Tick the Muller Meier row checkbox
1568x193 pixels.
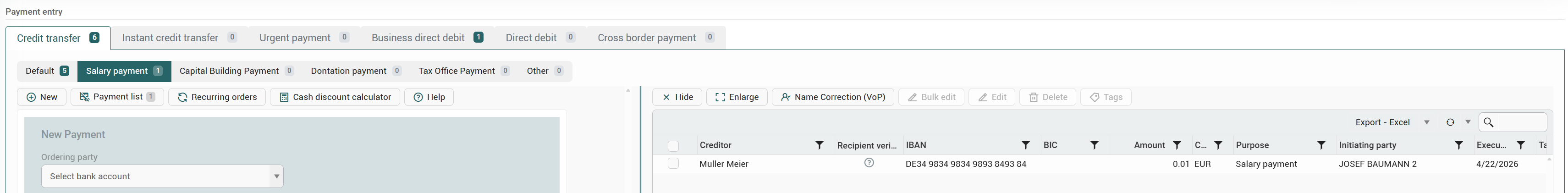click(673, 164)
